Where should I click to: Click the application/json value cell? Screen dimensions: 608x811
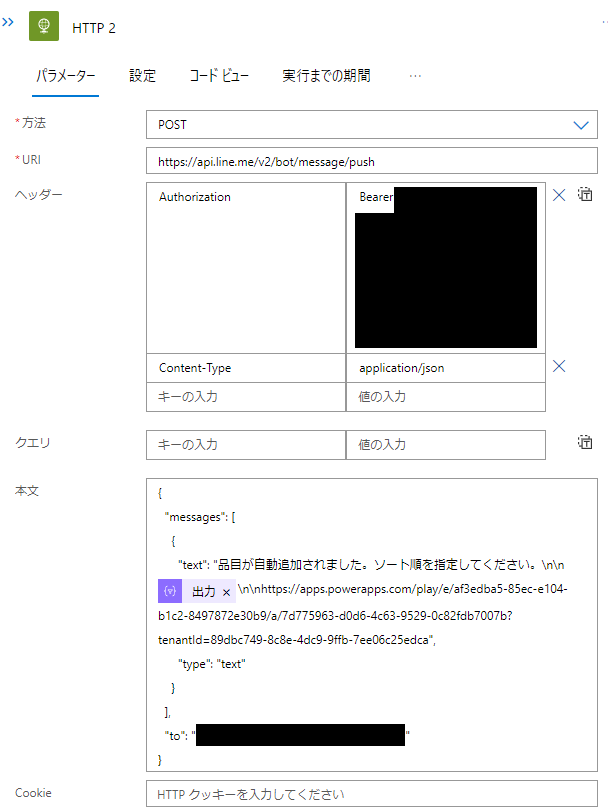pos(446,368)
